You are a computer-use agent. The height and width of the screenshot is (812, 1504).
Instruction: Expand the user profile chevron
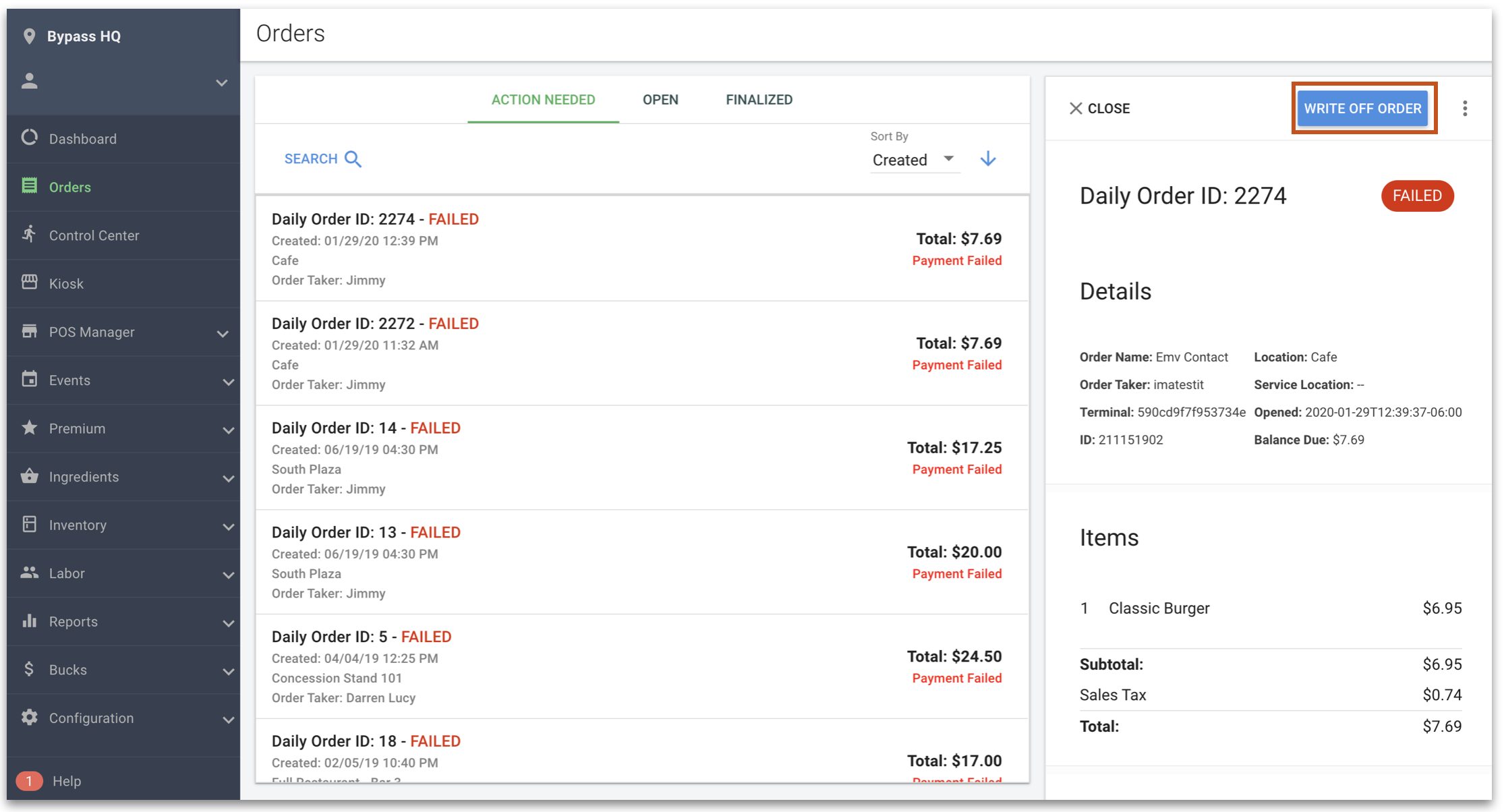(x=221, y=83)
